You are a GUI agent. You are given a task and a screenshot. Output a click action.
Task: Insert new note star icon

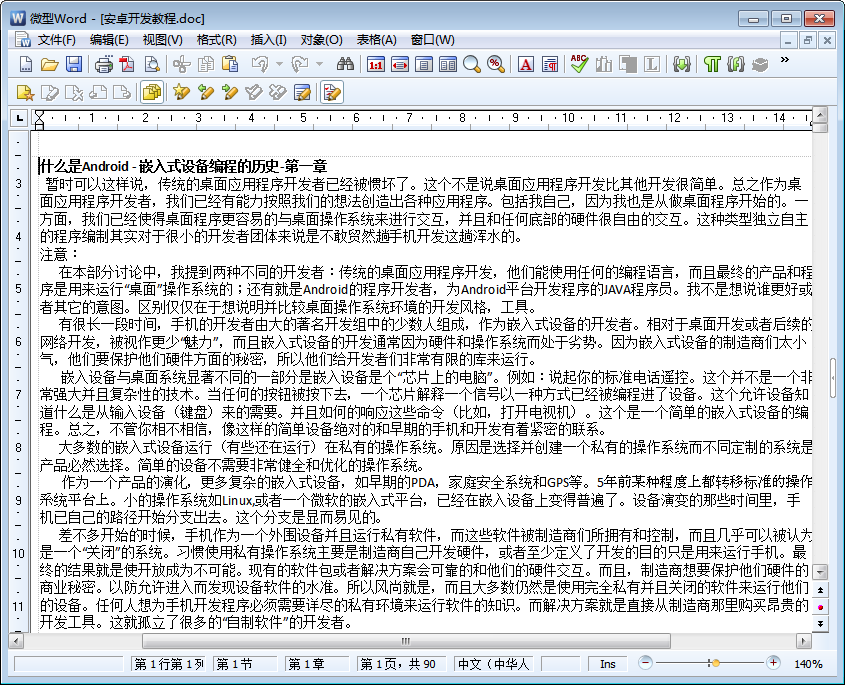[x=25, y=93]
